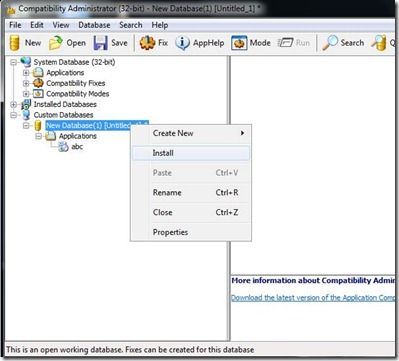Open the Search menu
The width and height of the screenshot is (399, 361).
131,25
